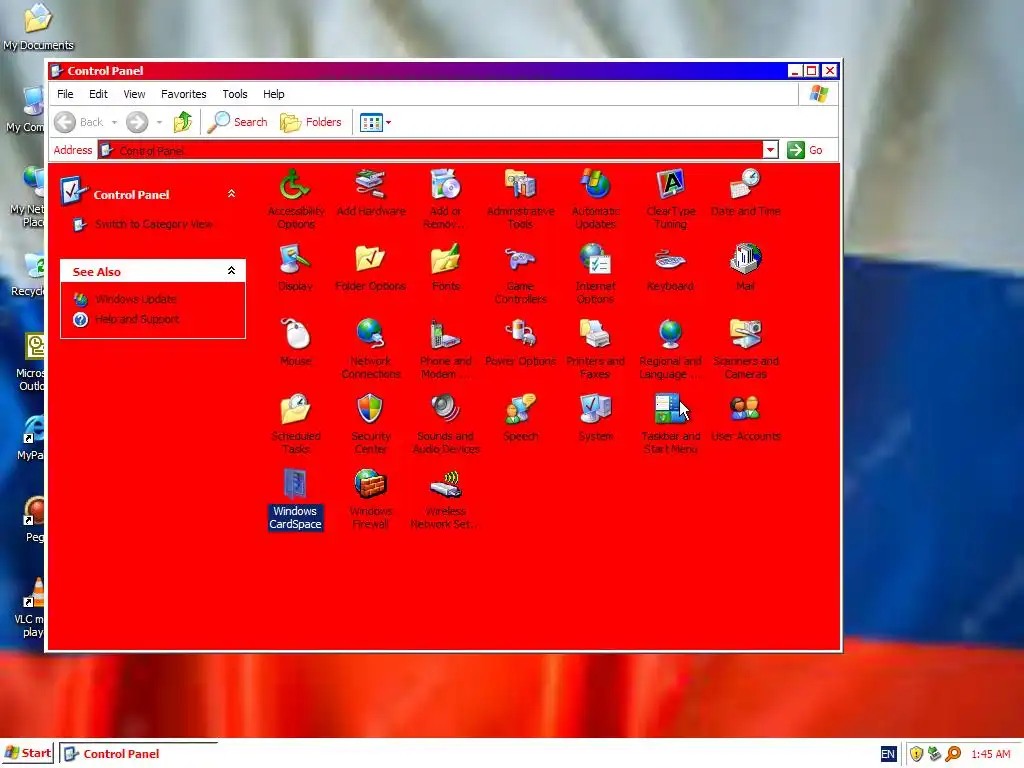
Task: Open the Help menu
Action: coord(274,94)
